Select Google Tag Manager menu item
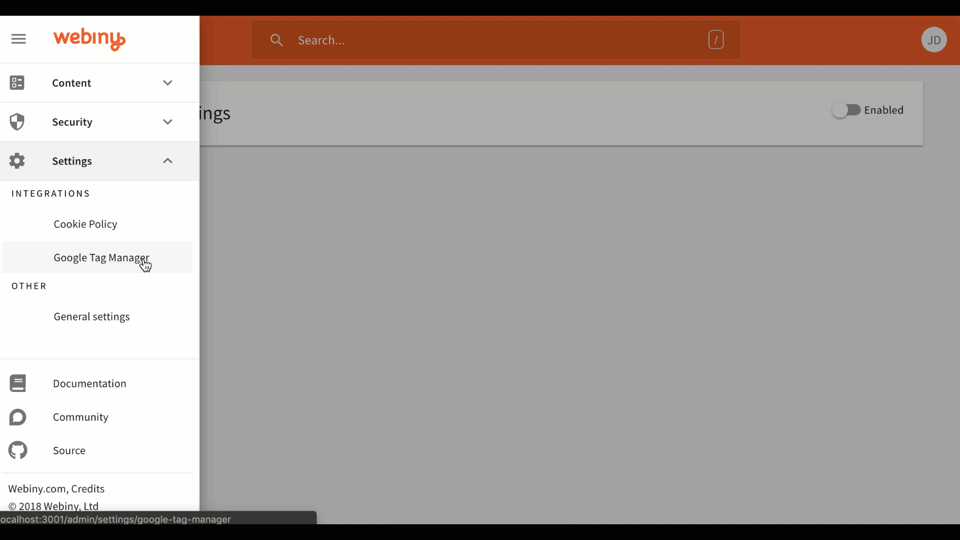The image size is (960, 540). tap(100, 258)
